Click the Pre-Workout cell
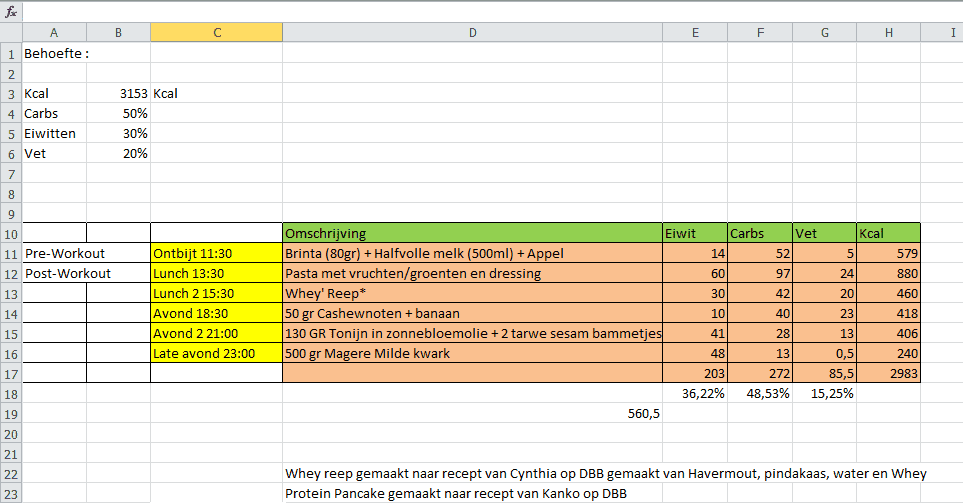The width and height of the screenshot is (963, 503). click(x=54, y=253)
